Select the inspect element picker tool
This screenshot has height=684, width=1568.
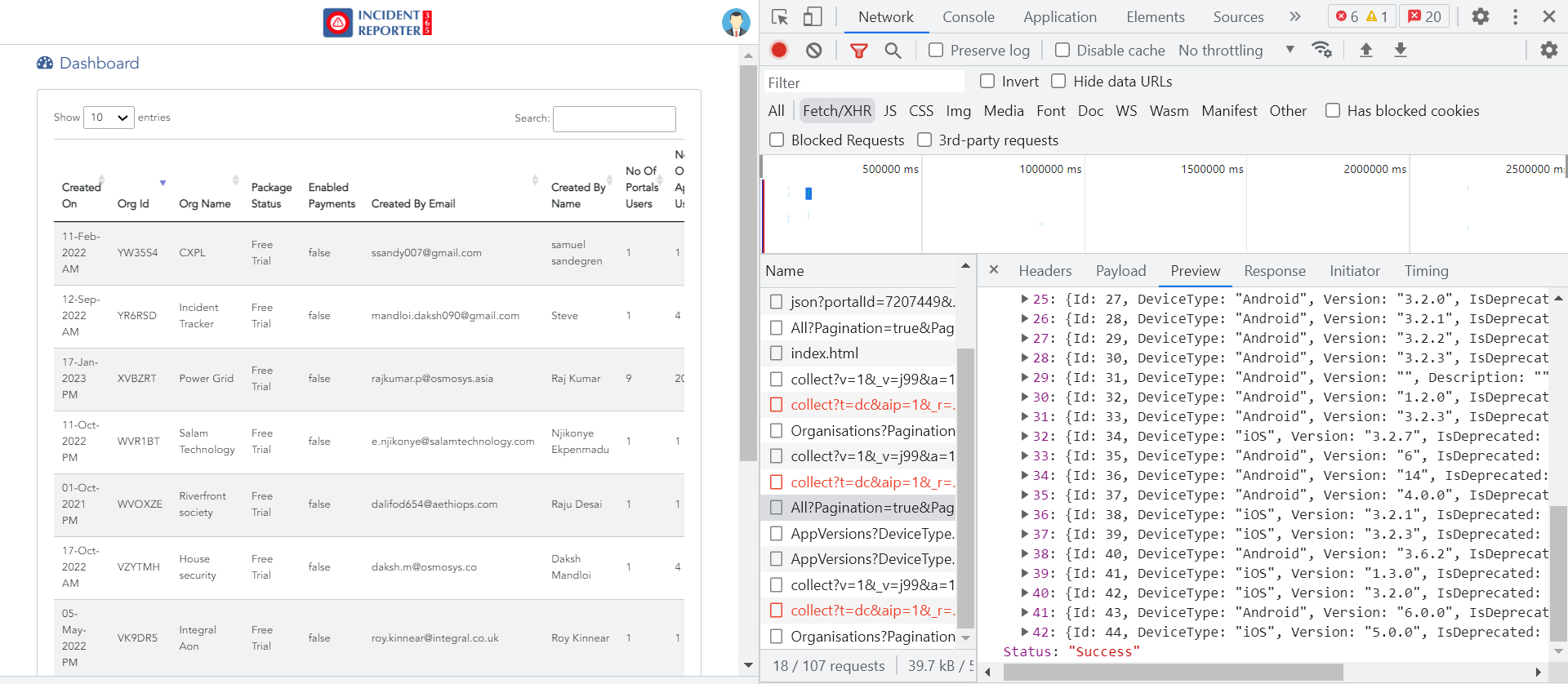779,17
